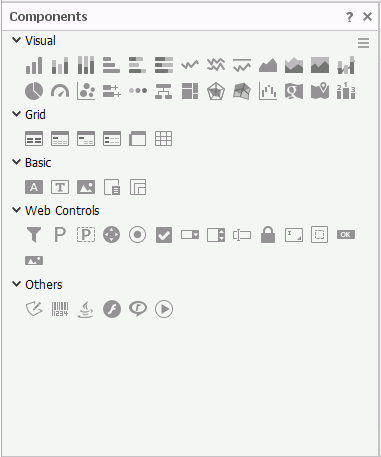381x457 pixels.
Task: Insert a video play component
Action: coord(164,309)
